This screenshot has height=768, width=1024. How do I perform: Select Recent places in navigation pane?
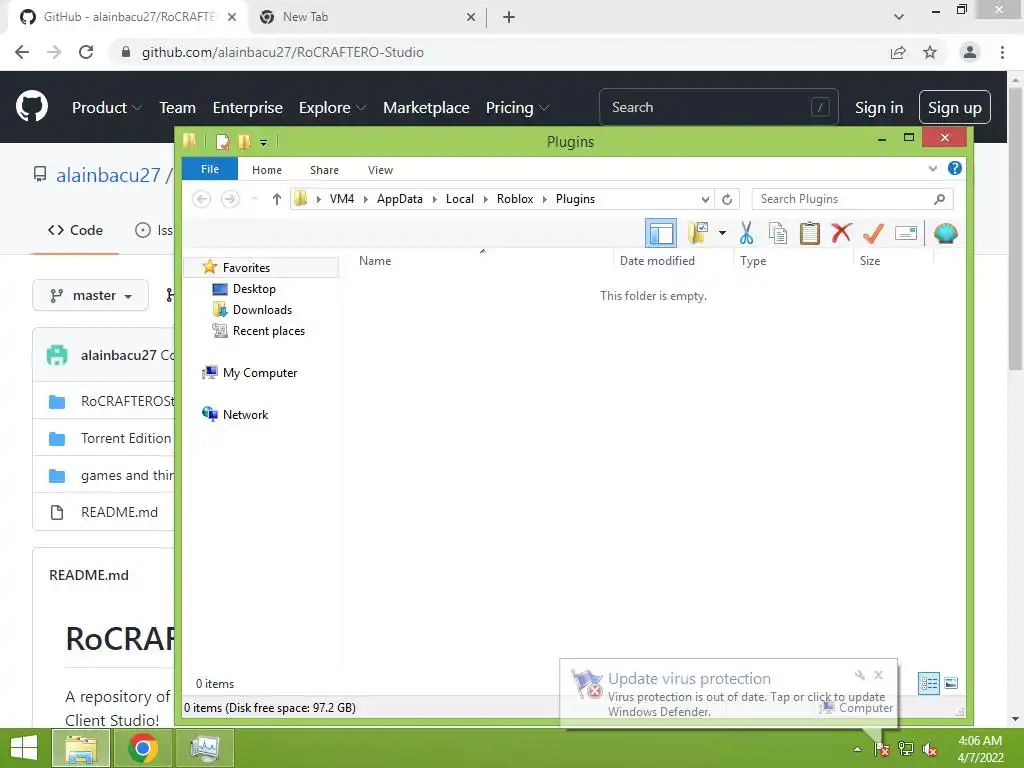pyautogui.click(x=268, y=330)
